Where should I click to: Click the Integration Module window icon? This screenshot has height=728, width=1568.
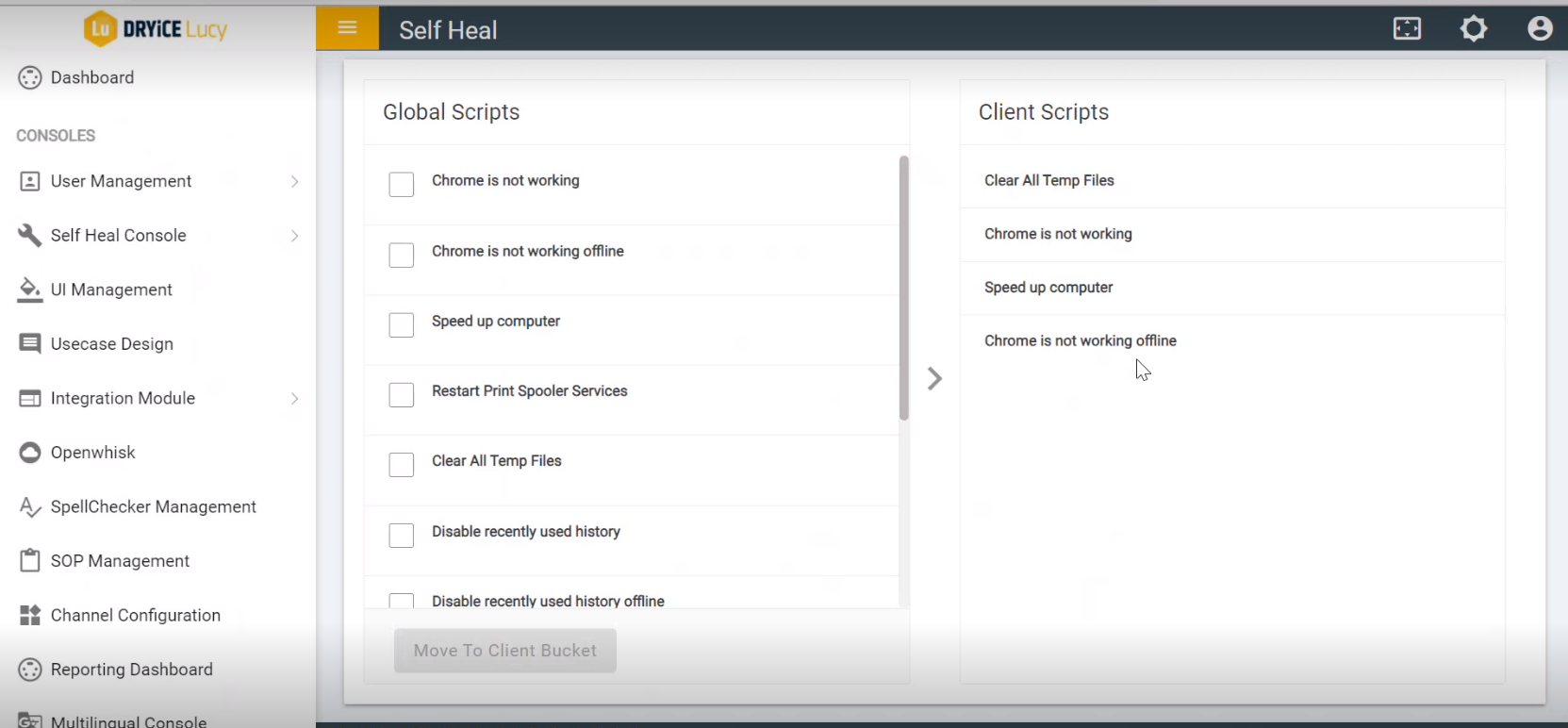click(x=30, y=398)
